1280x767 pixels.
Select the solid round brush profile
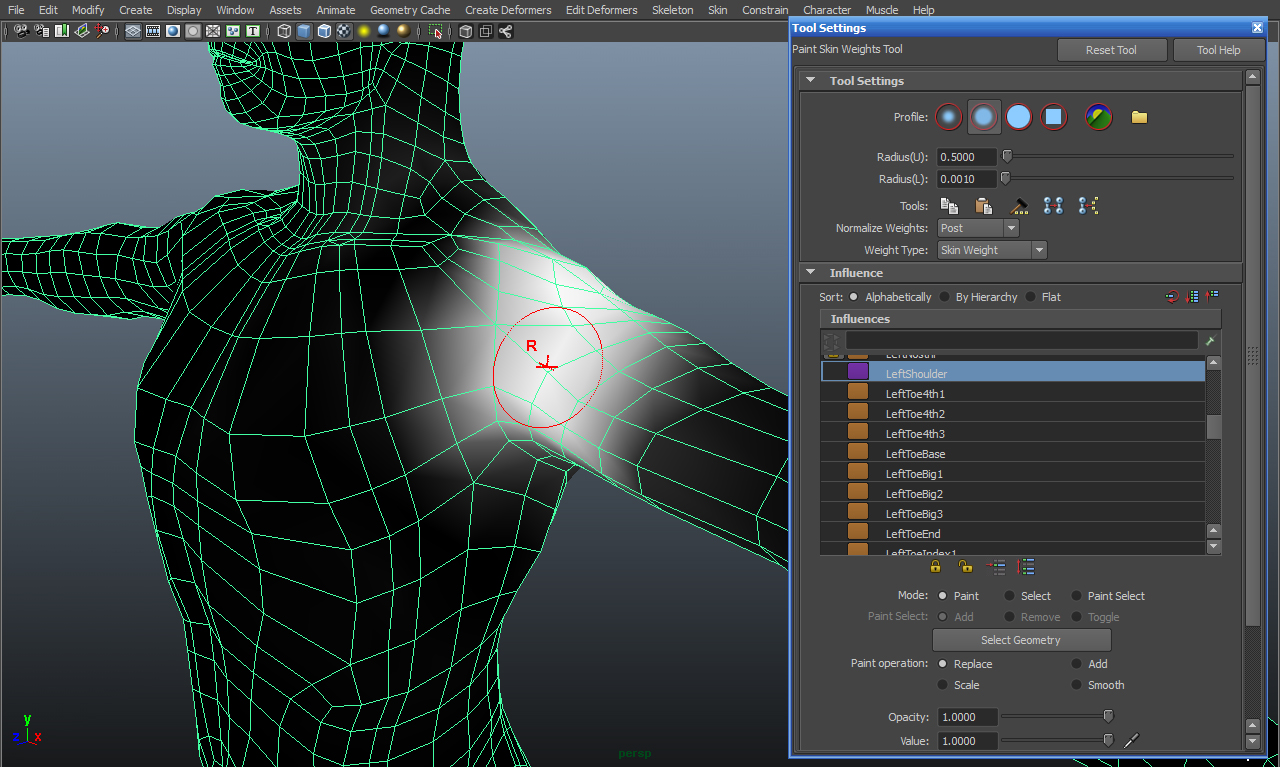[1018, 117]
